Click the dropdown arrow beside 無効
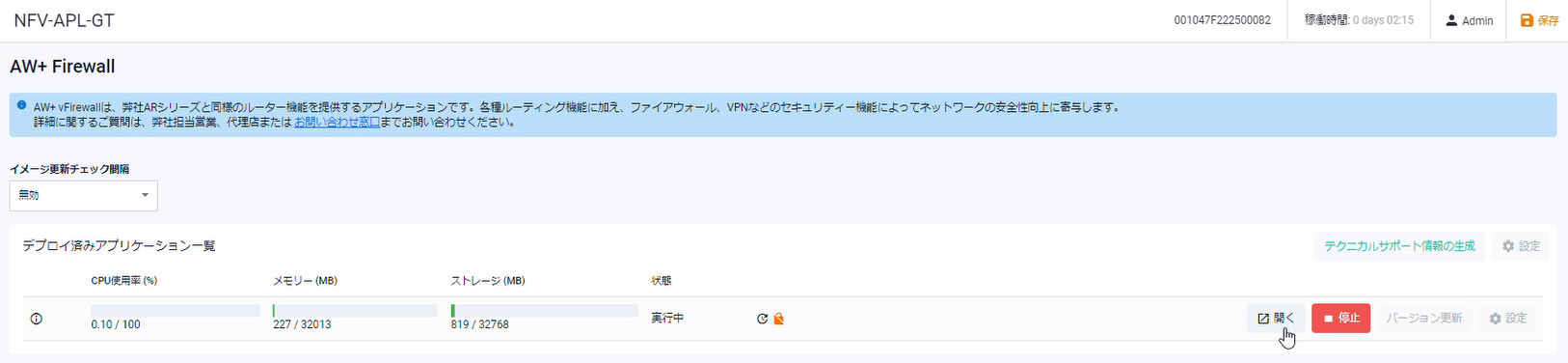This screenshot has width=1568, height=363. [145, 195]
